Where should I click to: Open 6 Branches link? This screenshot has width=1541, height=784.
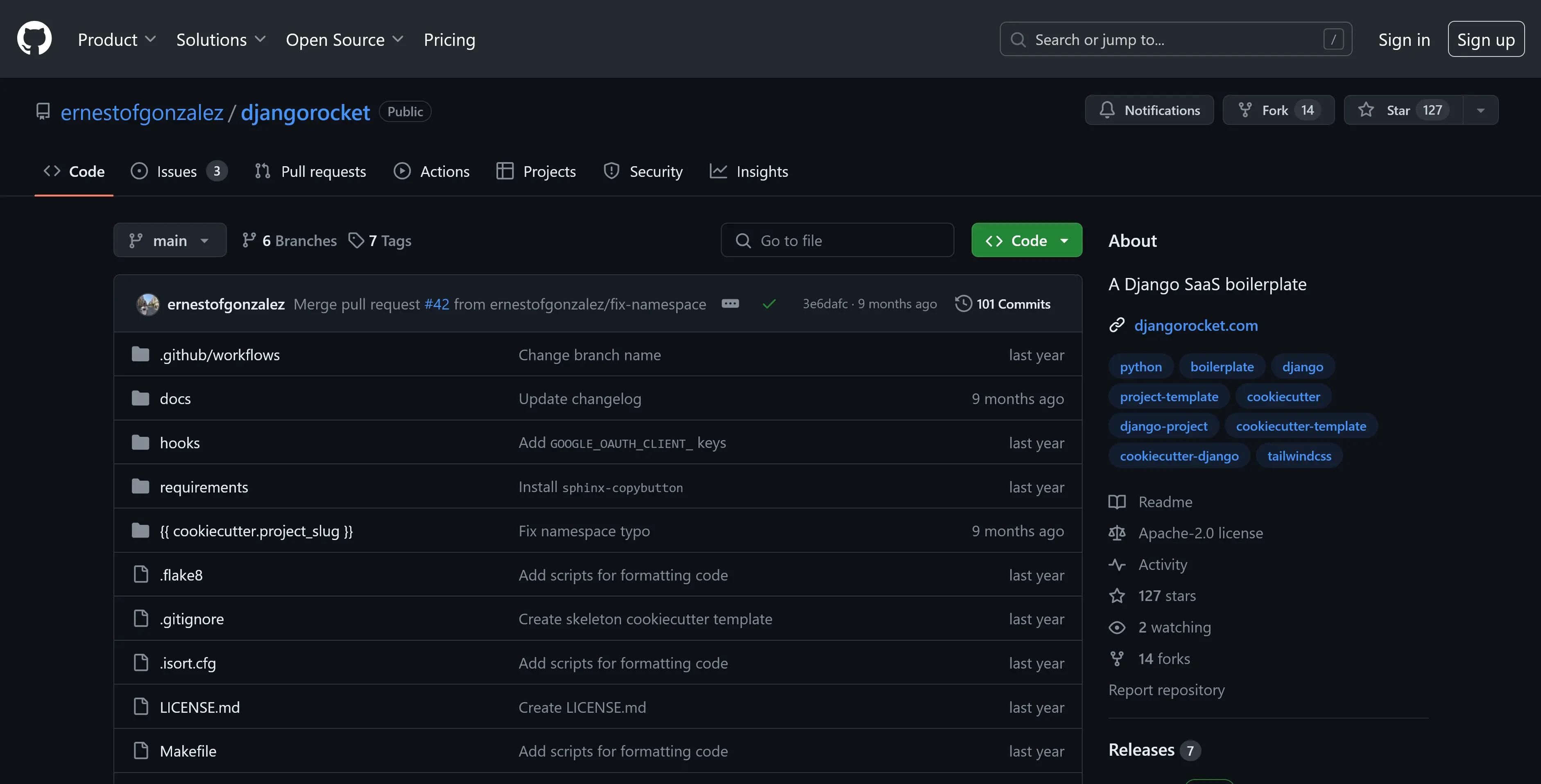(289, 240)
